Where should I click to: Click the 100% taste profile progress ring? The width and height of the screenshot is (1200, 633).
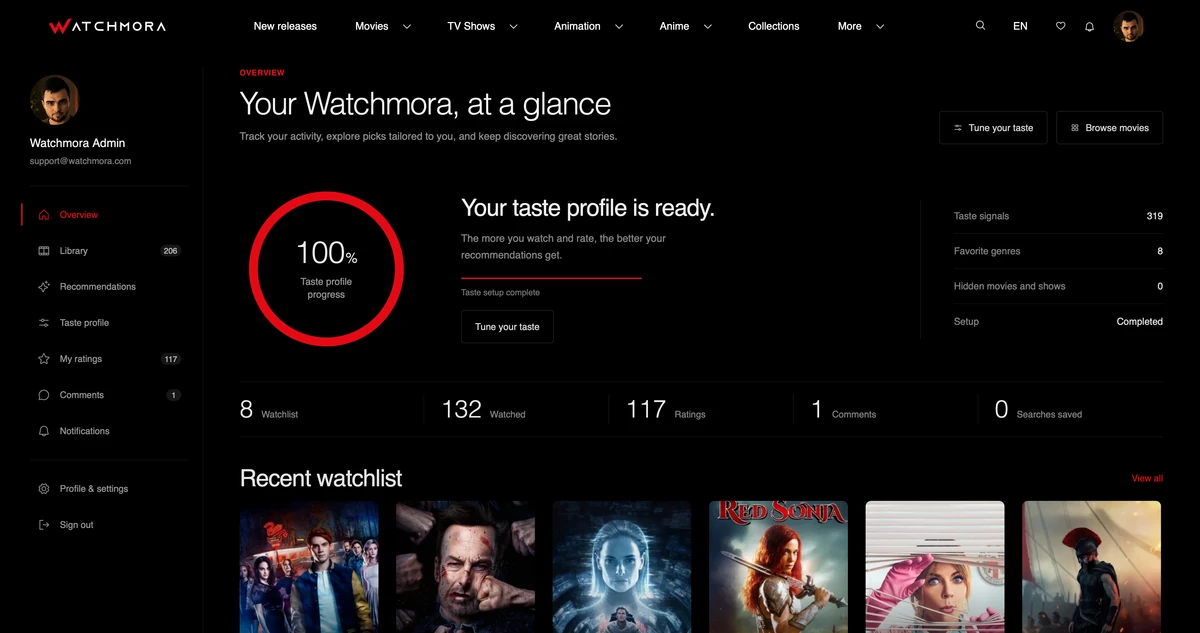click(326, 268)
